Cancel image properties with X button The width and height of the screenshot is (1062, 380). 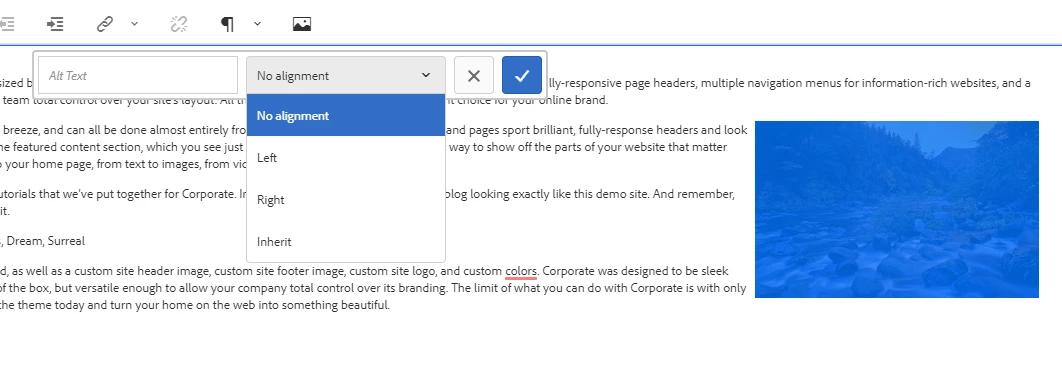(473, 75)
